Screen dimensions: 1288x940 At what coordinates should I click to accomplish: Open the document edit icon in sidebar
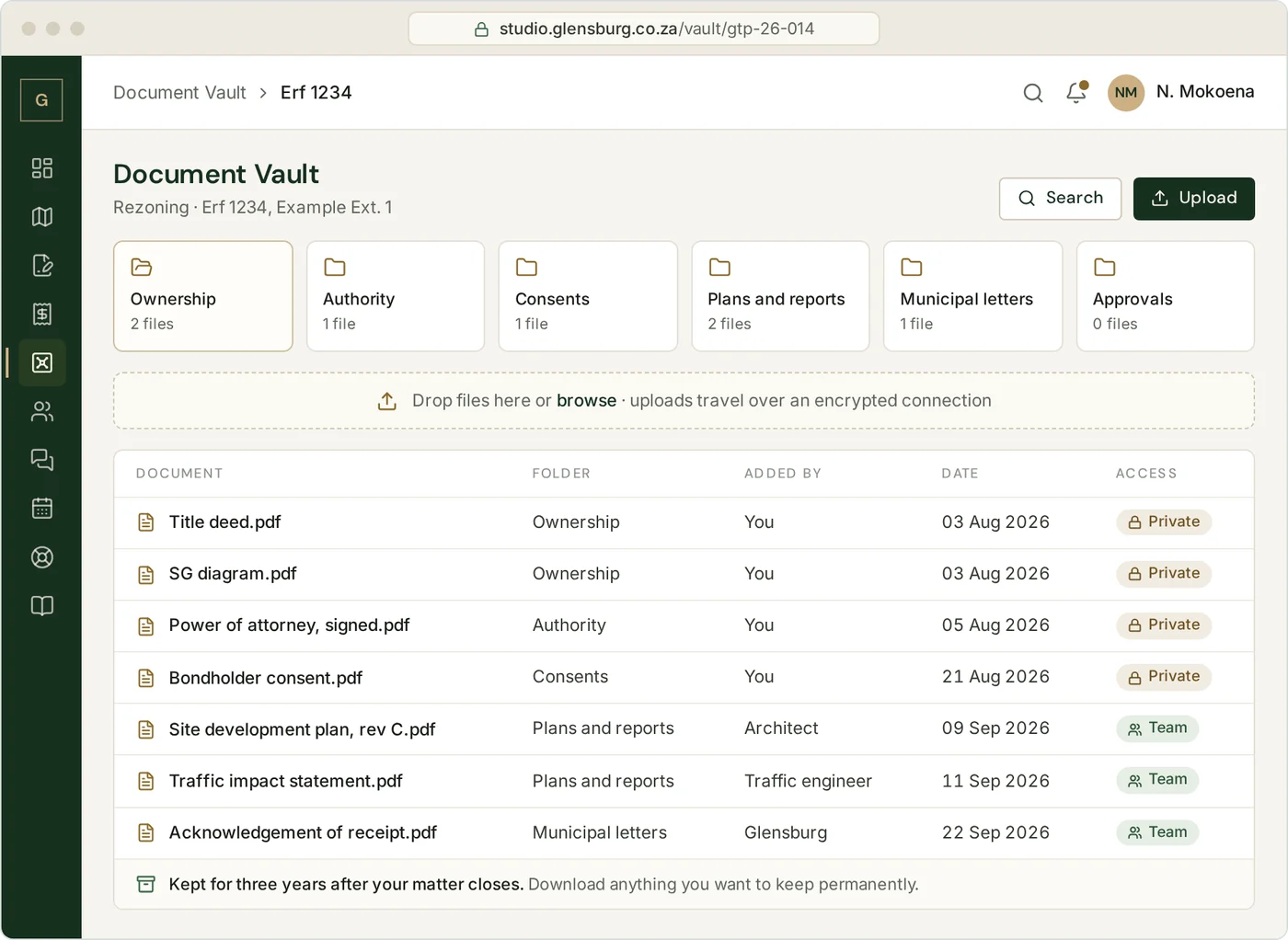42,266
